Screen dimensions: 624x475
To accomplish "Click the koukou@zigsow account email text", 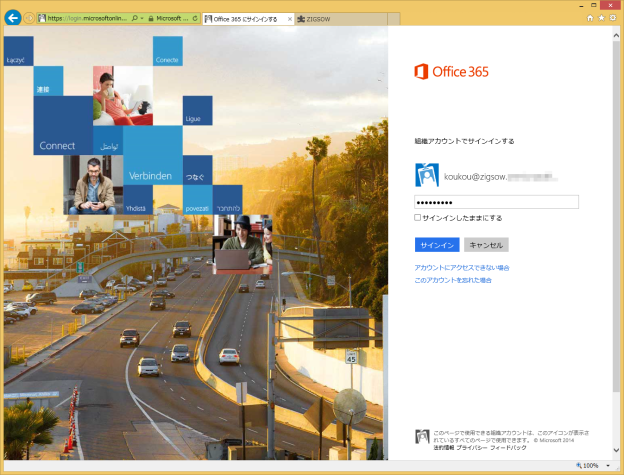I will [500, 177].
